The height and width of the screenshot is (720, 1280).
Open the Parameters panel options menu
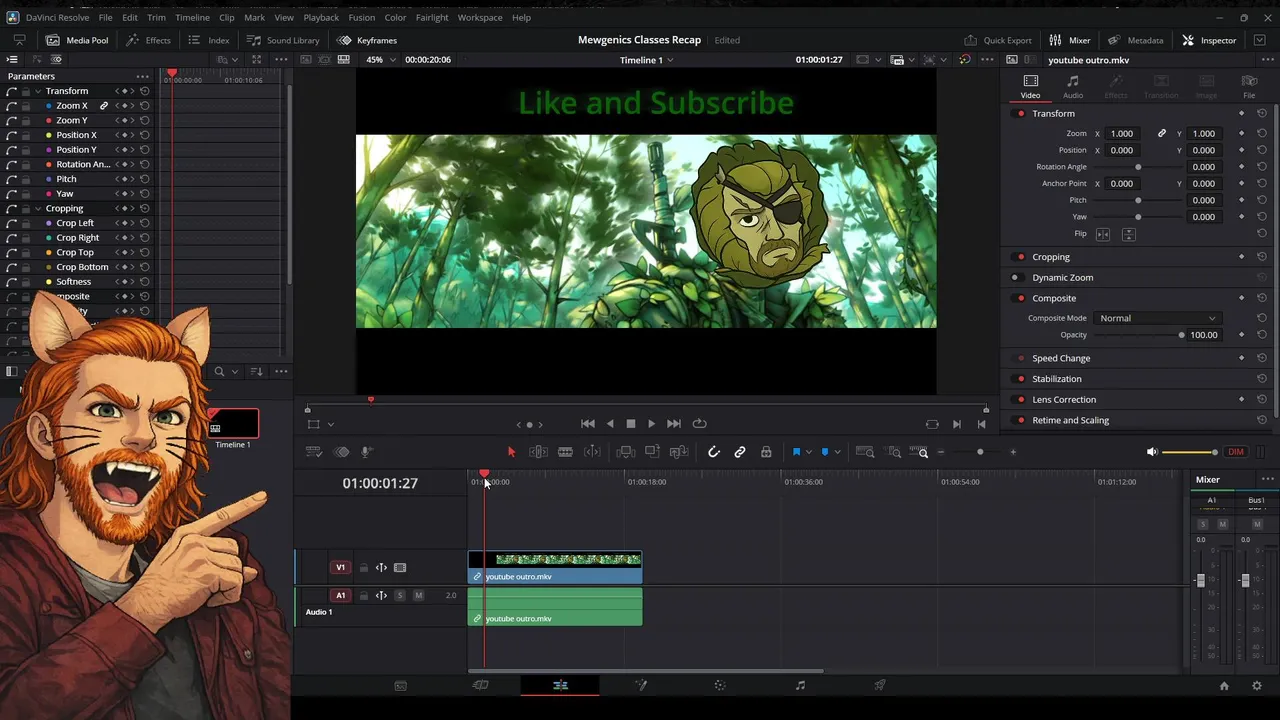coord(143,76)
